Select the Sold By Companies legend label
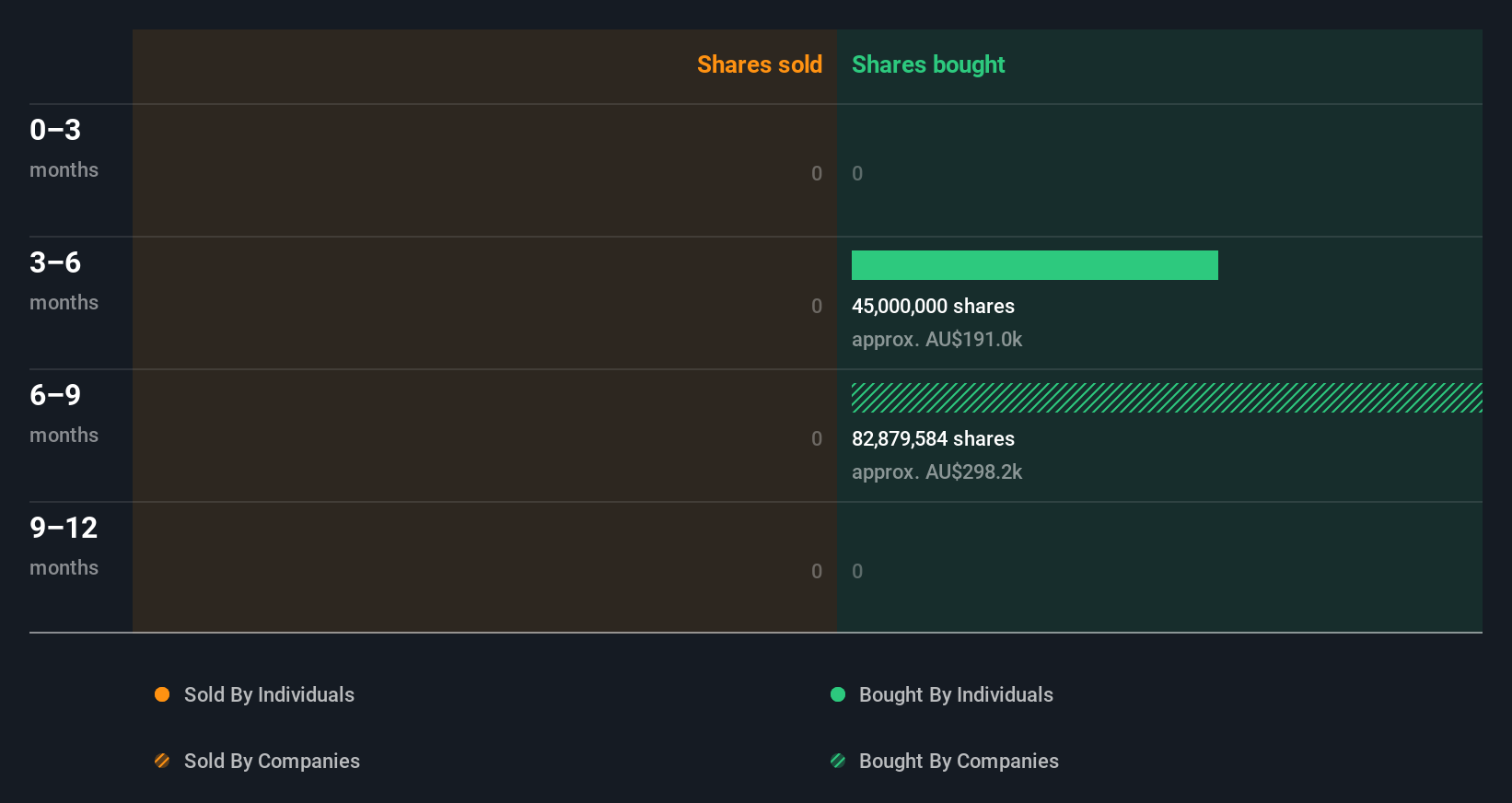The width and height of the screenshot is (1512, 803). [272, 761]
